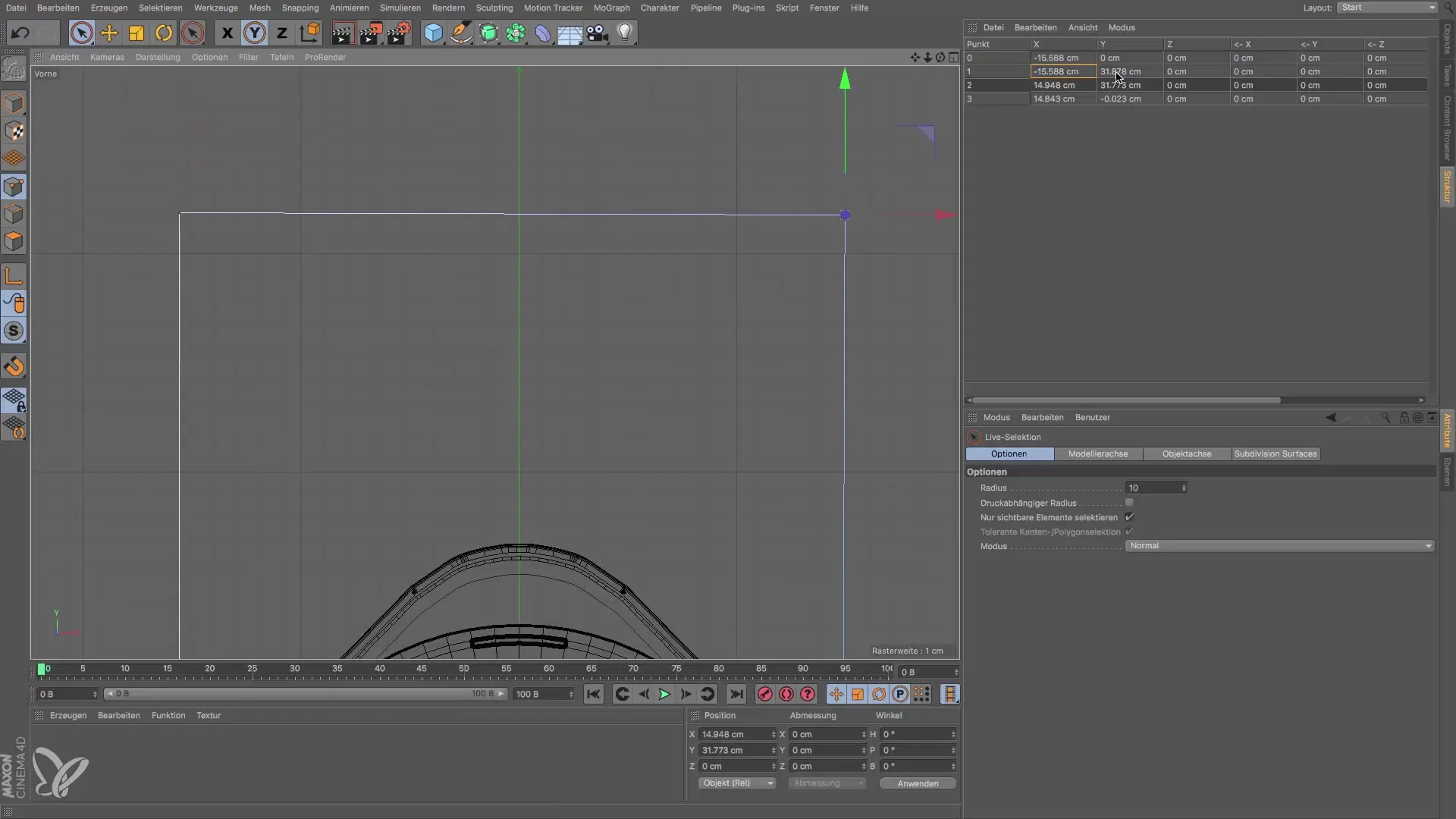
Task: Add a Floor environment object
Action: pos(570,33)
